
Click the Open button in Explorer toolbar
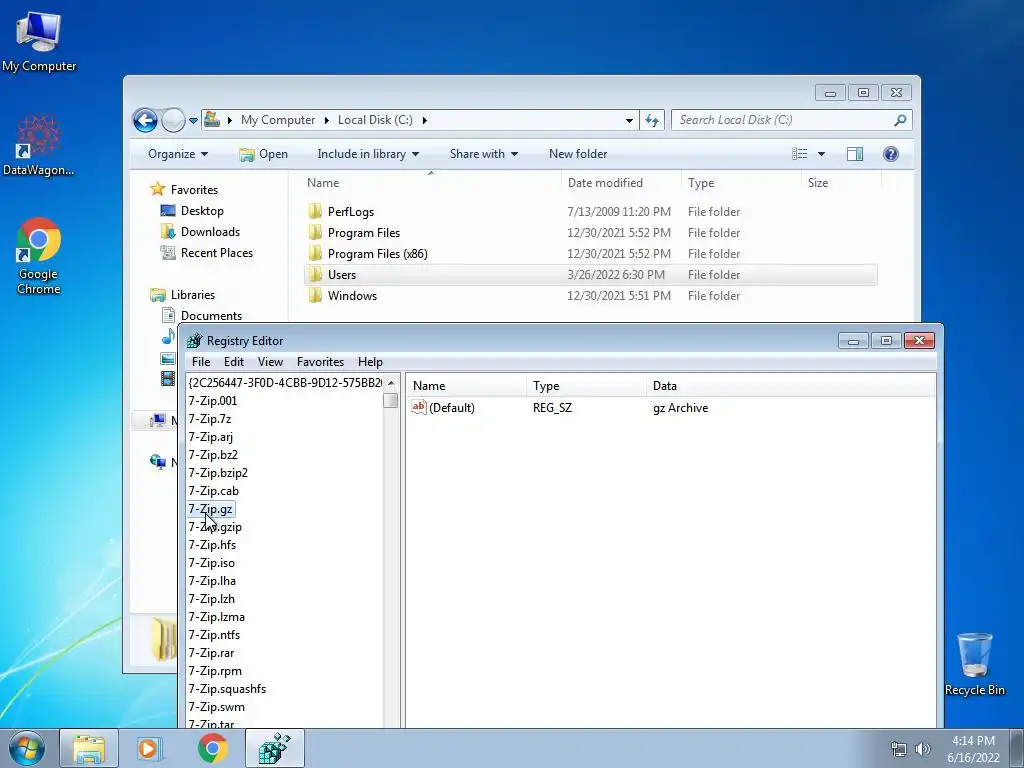264,154
